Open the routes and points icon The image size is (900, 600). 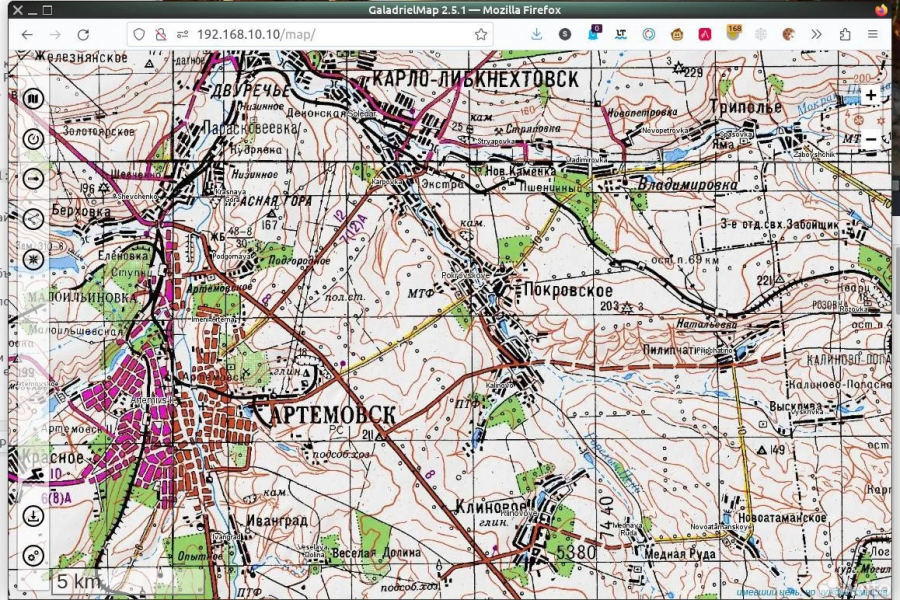point(33,219)
